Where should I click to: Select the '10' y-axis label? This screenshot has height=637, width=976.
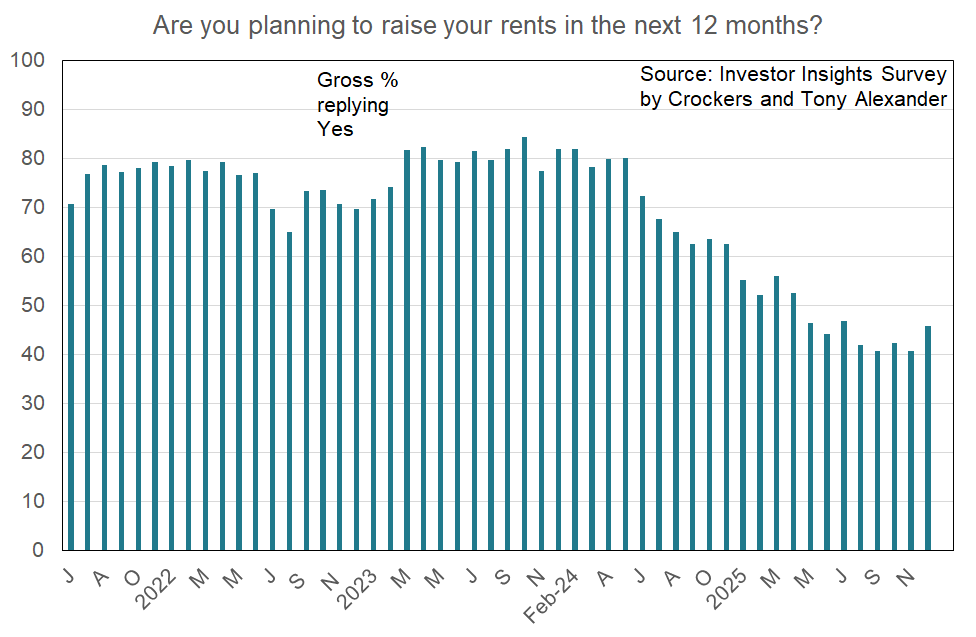[x=33, y=501]
